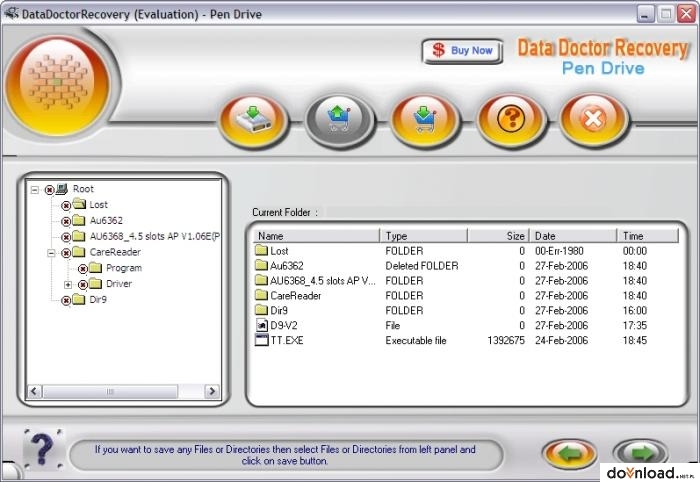The image size is (700, 482).
Task: Click the Deleted FOLDER type cell
Action: coord(422,266)
